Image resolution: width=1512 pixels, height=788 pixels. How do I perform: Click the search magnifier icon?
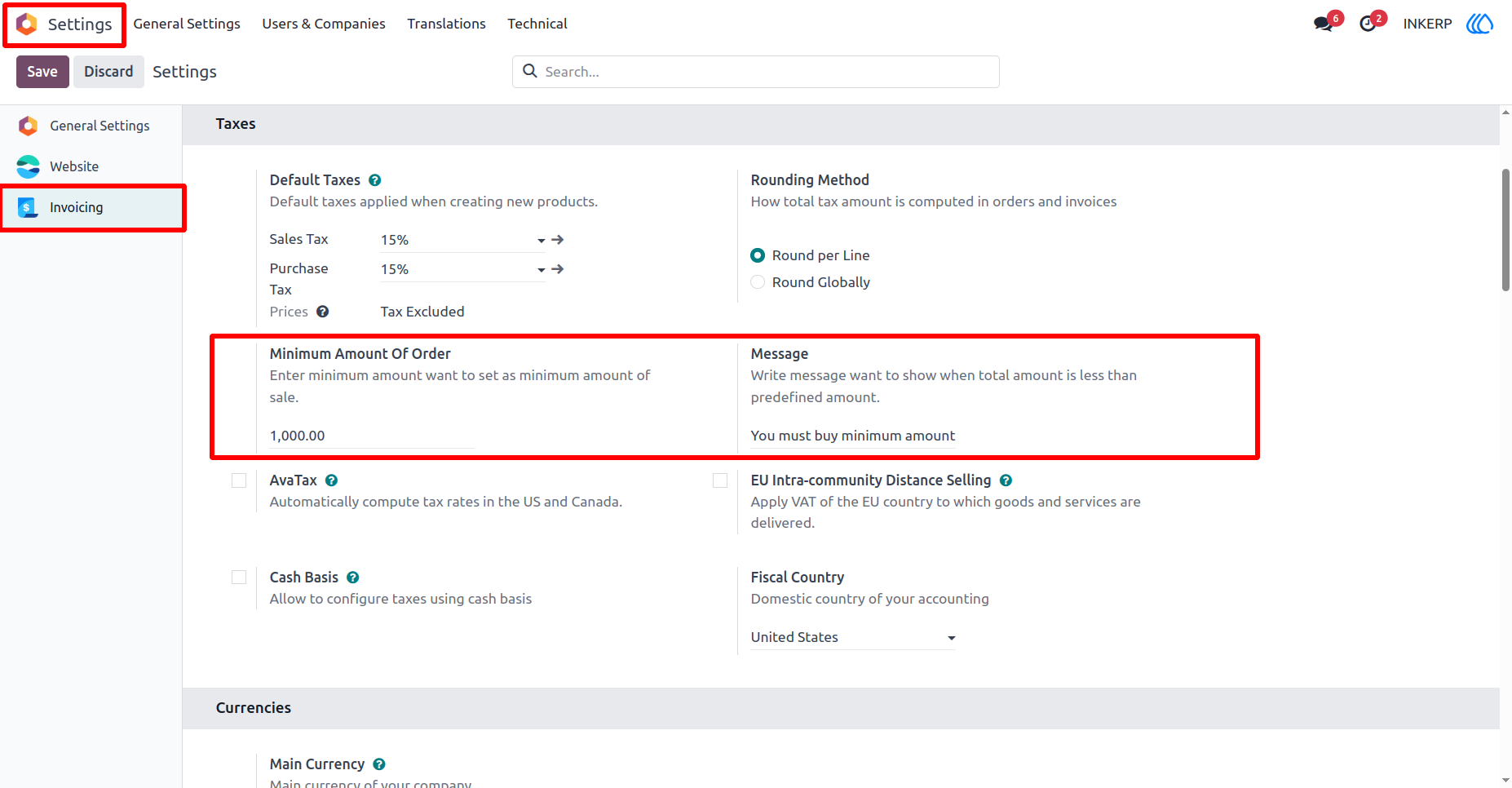coord(530,71)
